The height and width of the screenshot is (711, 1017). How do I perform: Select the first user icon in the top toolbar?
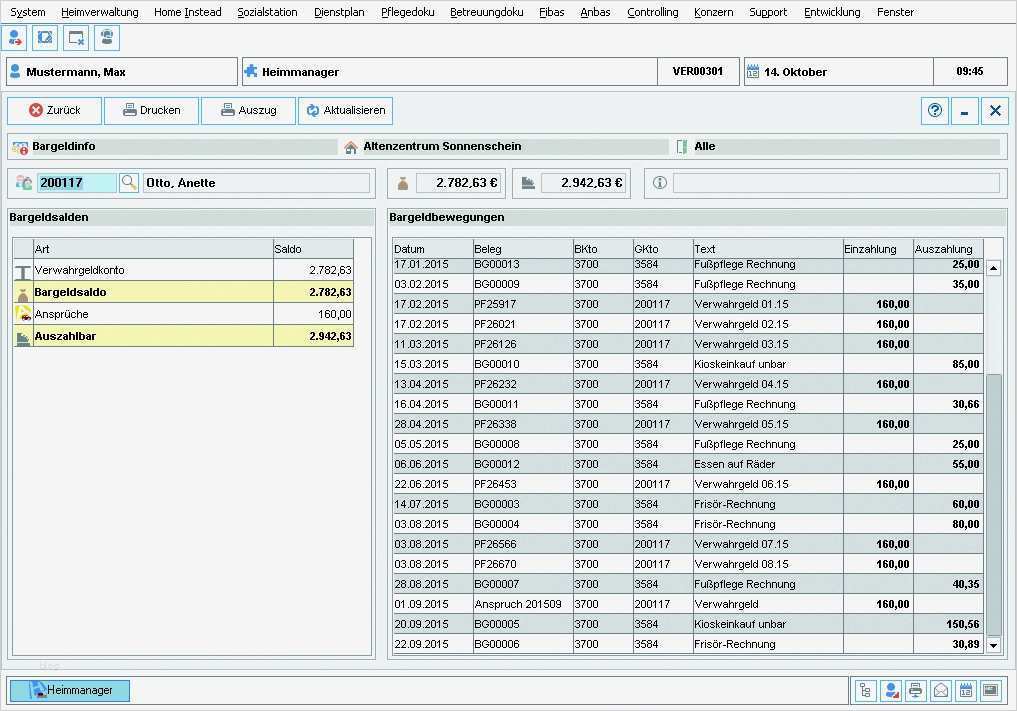click(x=14, y=37)
